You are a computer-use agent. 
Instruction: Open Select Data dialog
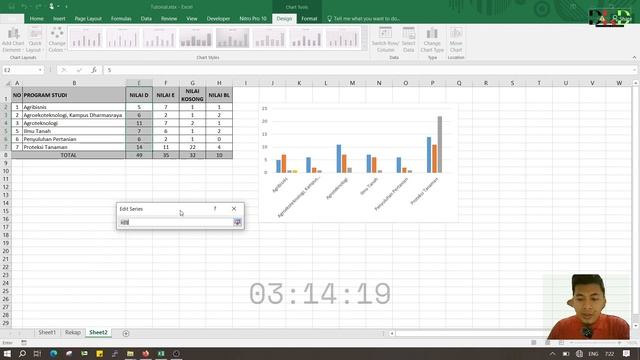pyautogui.click(x=408, y=40)
